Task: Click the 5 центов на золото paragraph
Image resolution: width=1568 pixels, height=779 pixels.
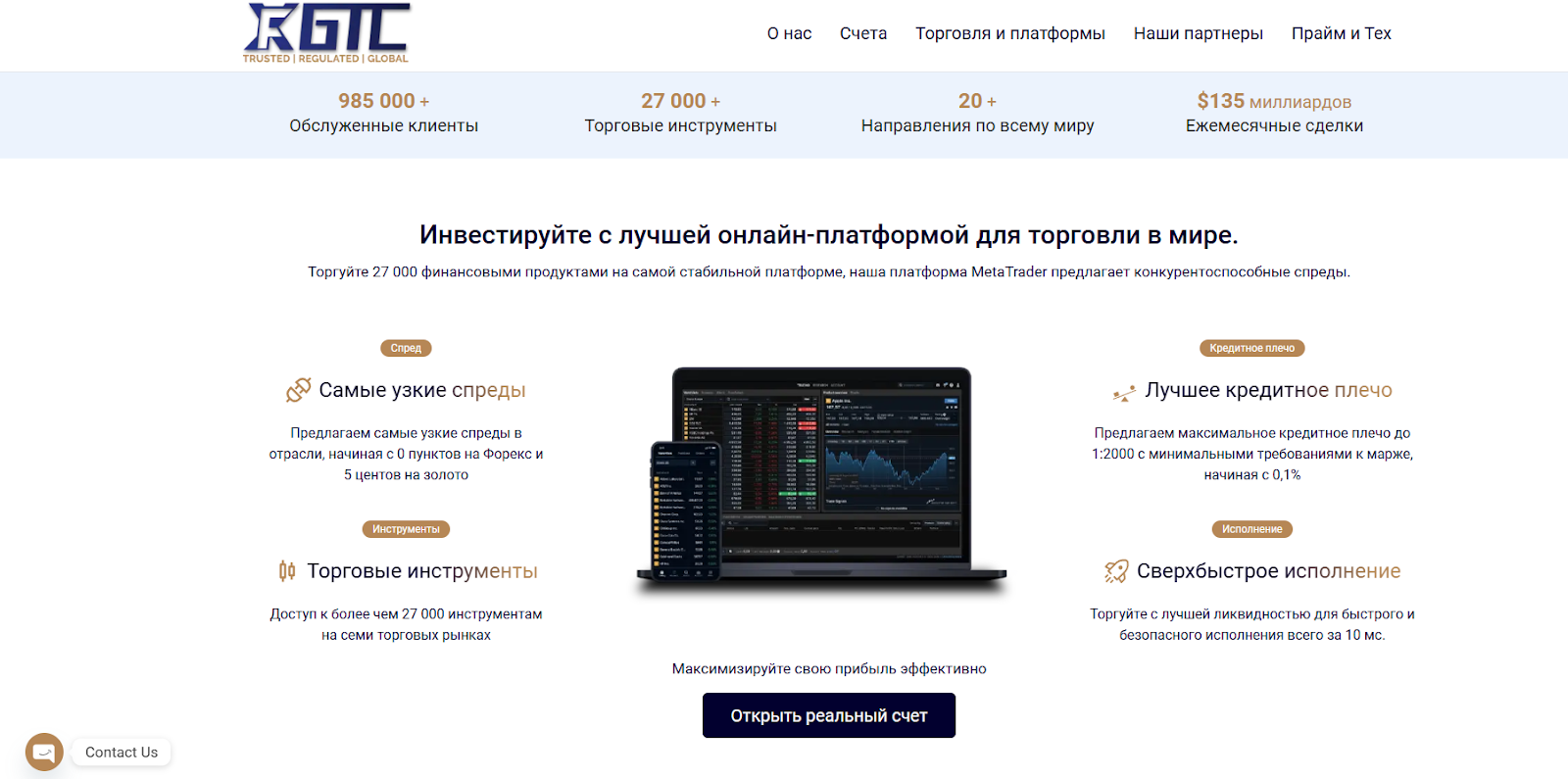Action: [406, 454]
